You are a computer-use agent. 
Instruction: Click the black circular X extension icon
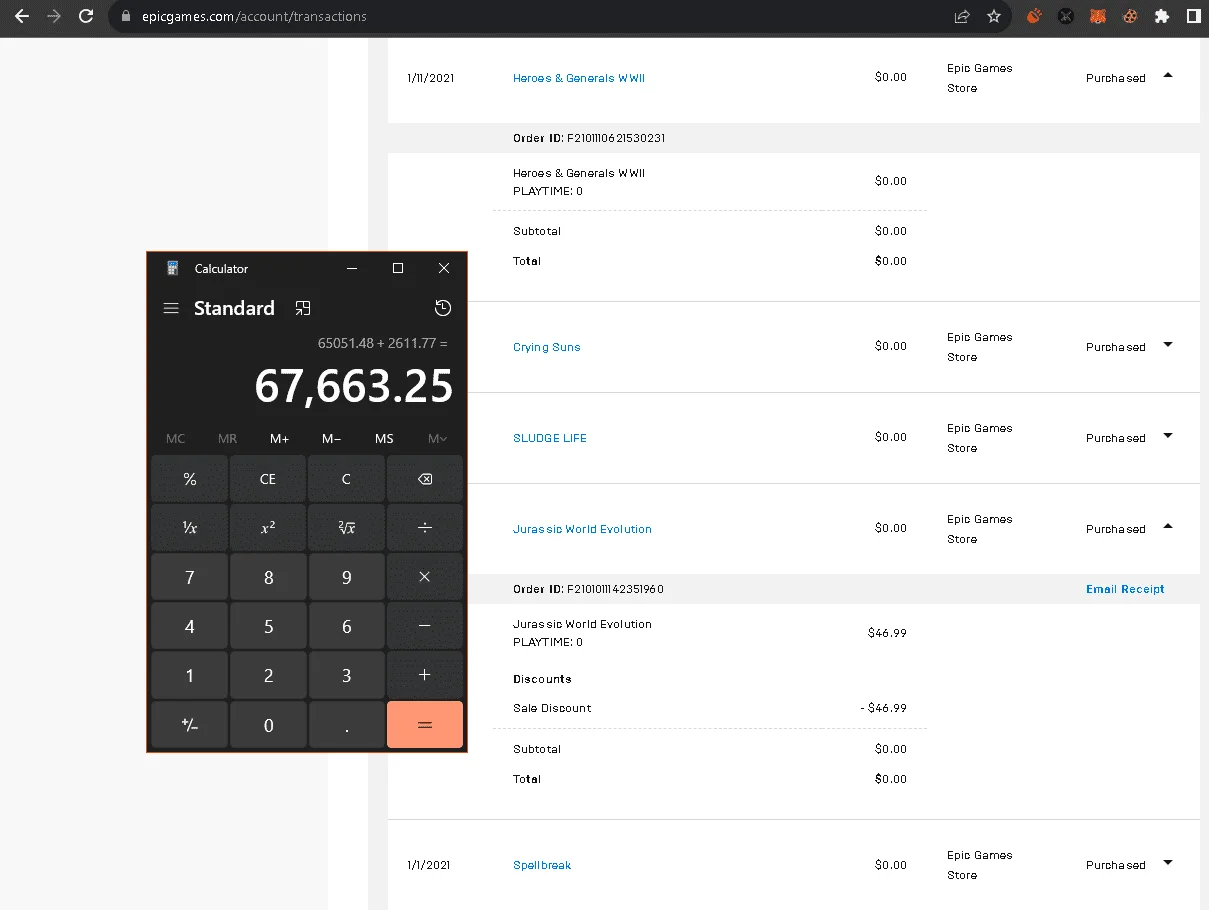click(x=1066, y=16)
